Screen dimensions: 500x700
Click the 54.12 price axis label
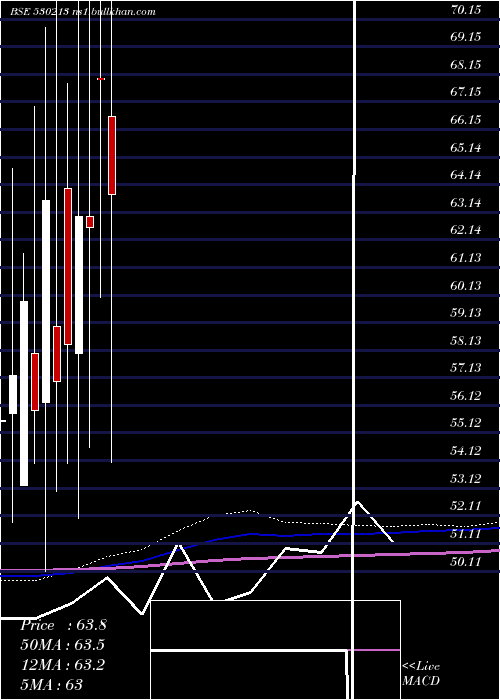[x=466, y=450]
